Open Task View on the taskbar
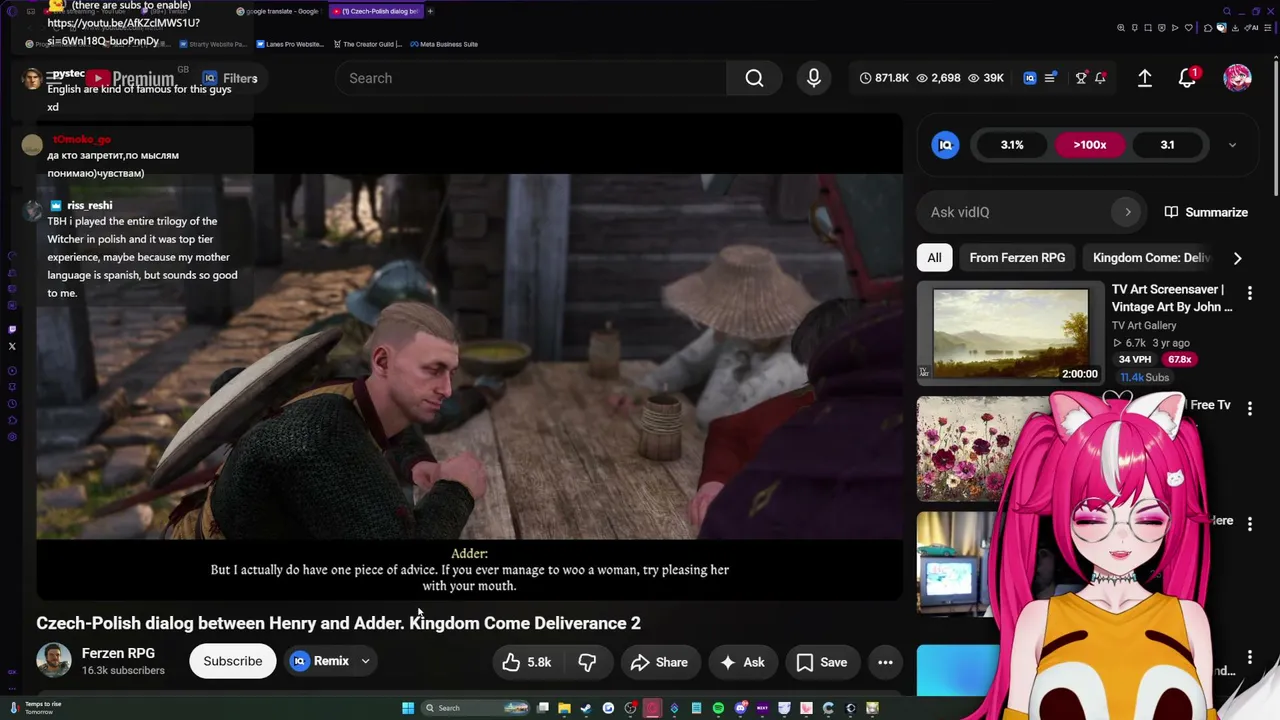The height and width of the screenshot is (720, 1280). (x=542, y=708)
